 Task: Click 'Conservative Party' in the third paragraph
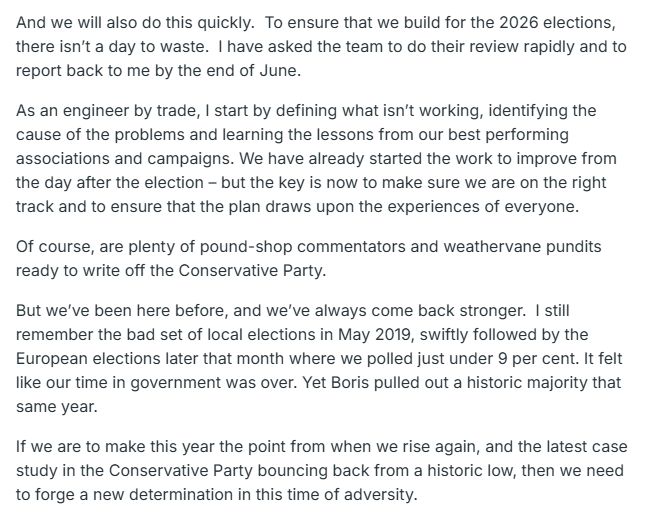point(250,270)
